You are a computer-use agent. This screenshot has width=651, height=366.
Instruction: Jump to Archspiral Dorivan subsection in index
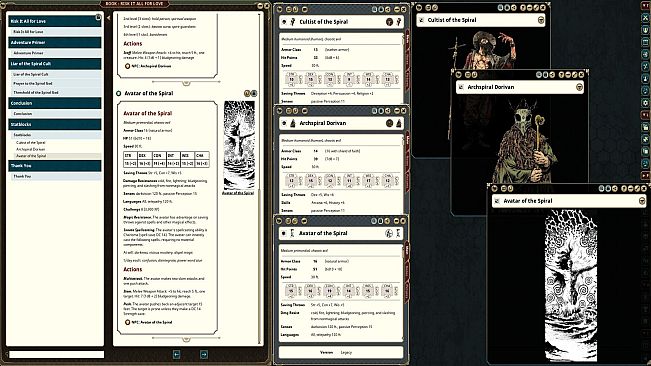pyautogui.click(x=58, y=149)
